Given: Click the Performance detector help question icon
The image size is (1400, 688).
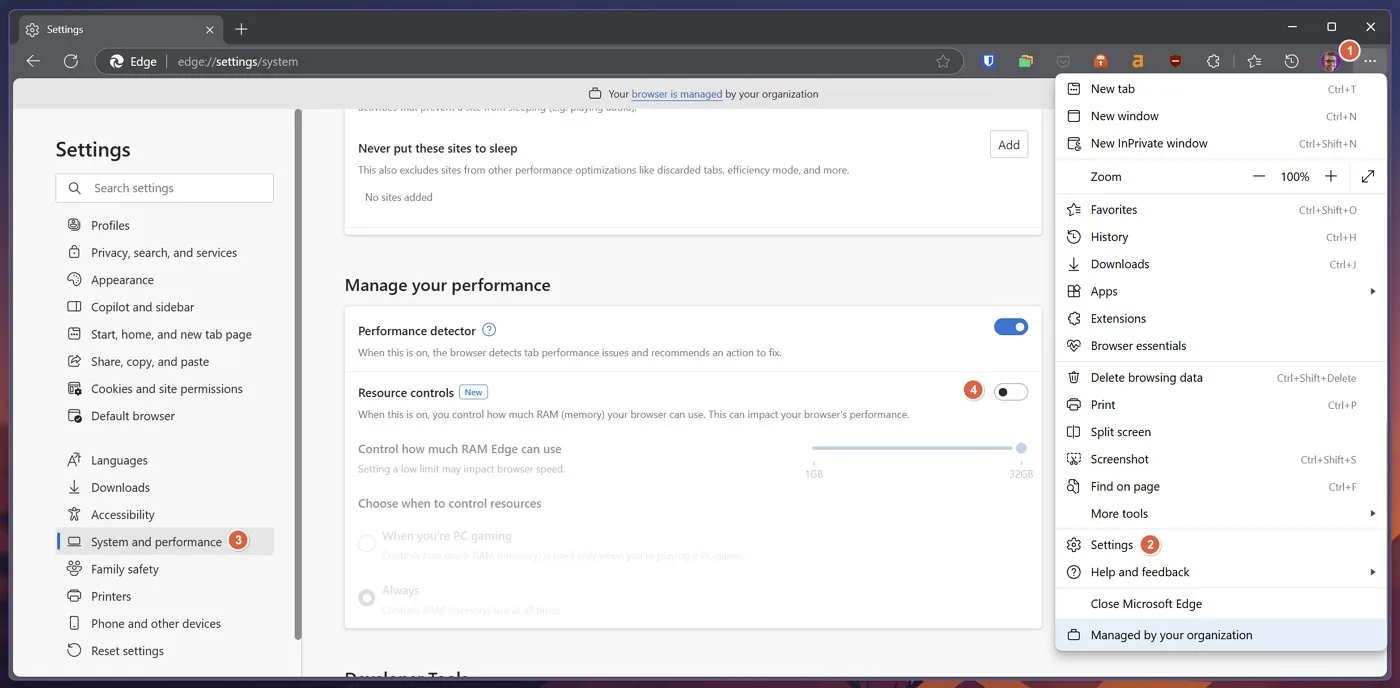Looking at the screenshot, I should 489,330.
